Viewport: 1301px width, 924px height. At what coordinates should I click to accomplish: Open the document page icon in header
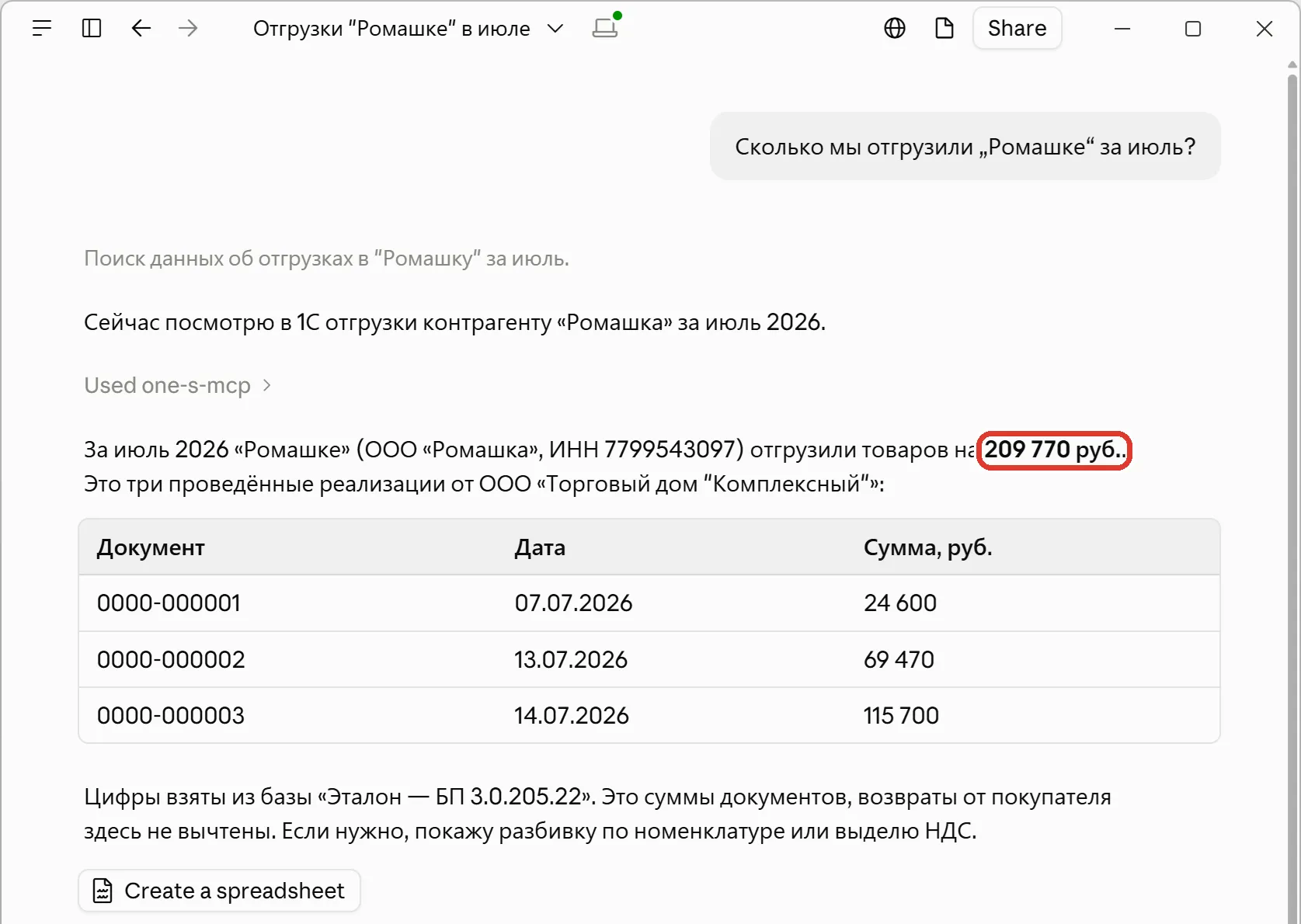point(944,29)
